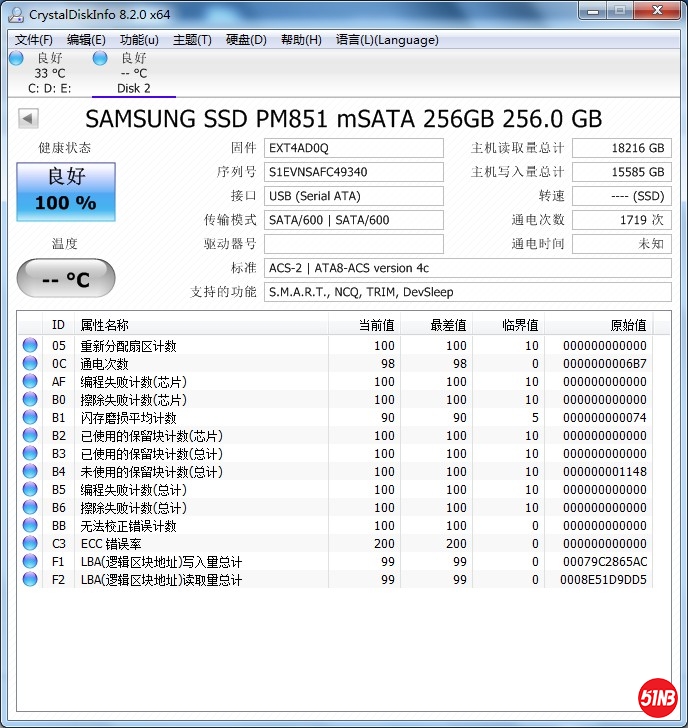Open the 功能(u) menu
688x728 pixels.
pyautogui.click(x=139, y=40)
